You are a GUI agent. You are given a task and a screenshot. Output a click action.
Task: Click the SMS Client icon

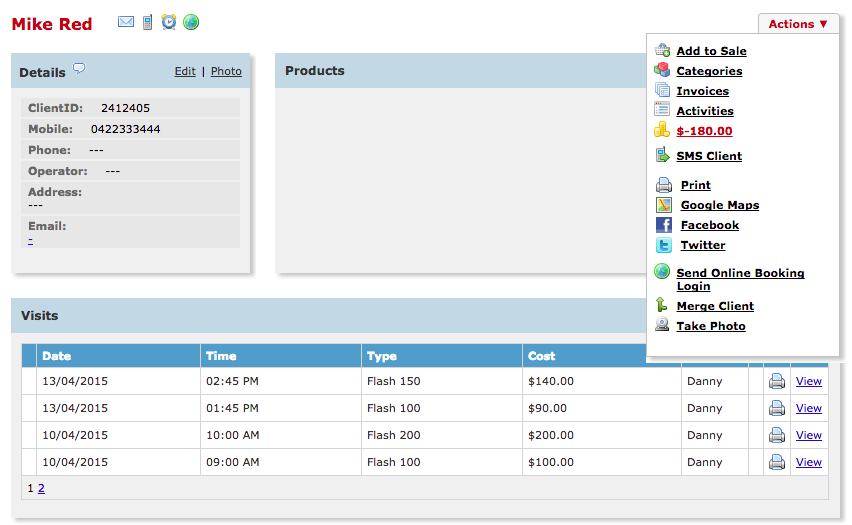coord(662,155)
